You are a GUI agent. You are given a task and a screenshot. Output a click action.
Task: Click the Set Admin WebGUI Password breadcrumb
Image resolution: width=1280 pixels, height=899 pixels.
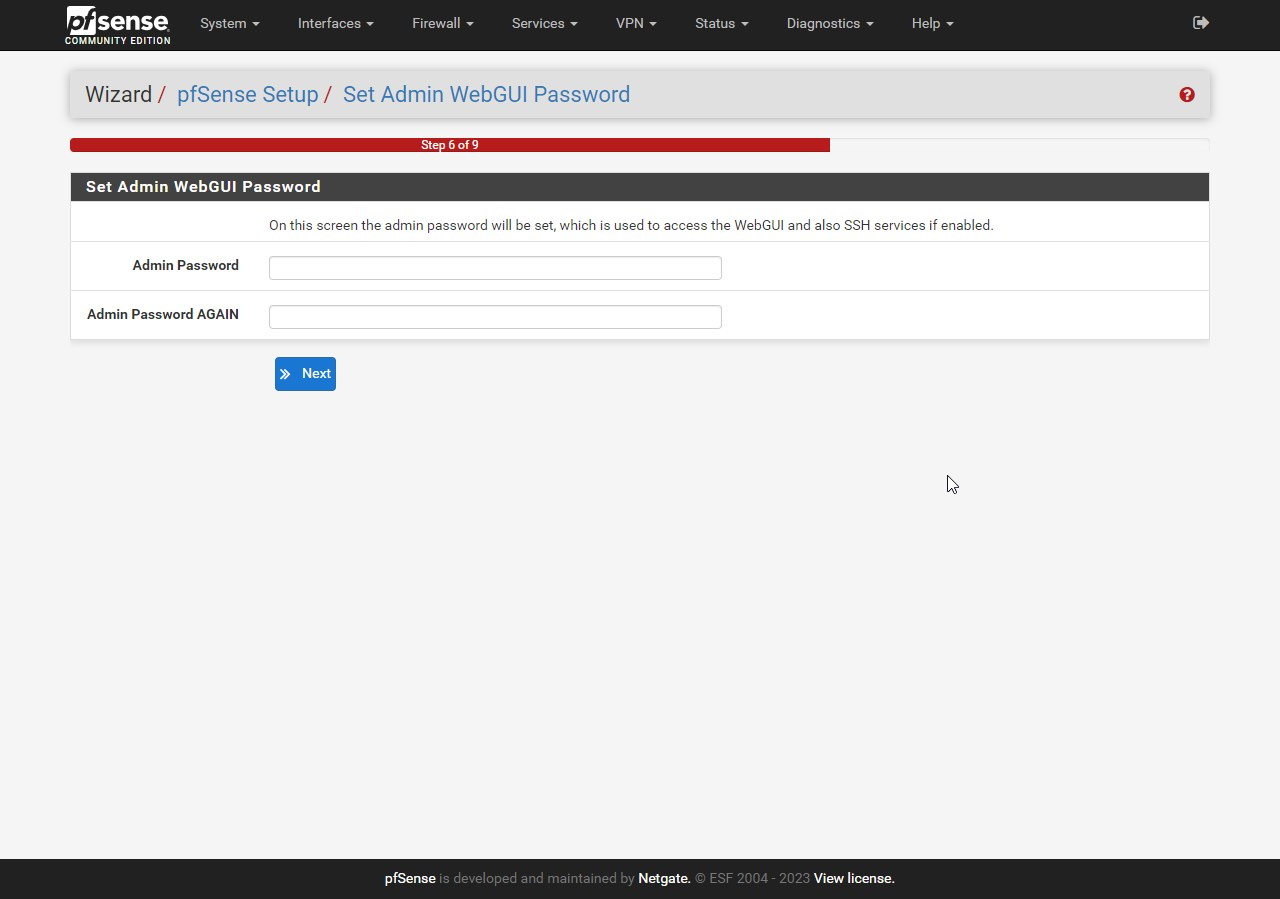pos(486,94)
